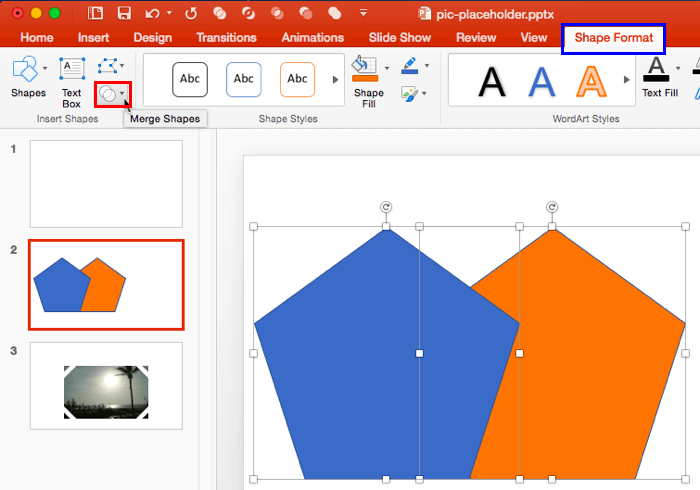
Task: Click the Shape Outline pen icon
Action: pyautogui.click(x=410, y=66)
